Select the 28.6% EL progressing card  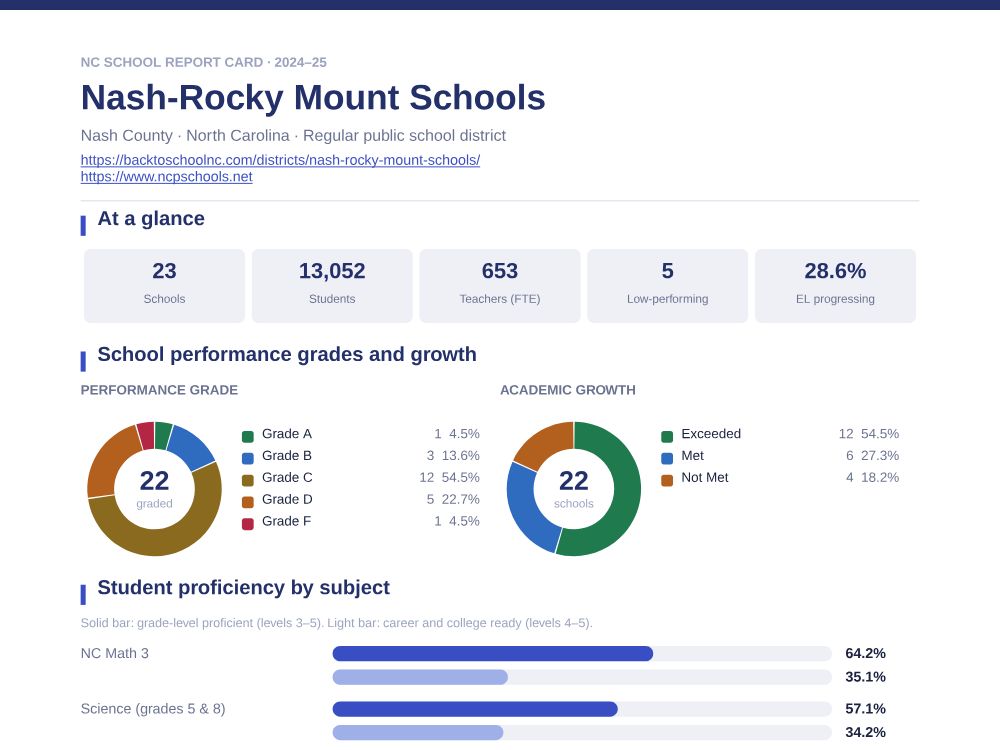835,286
